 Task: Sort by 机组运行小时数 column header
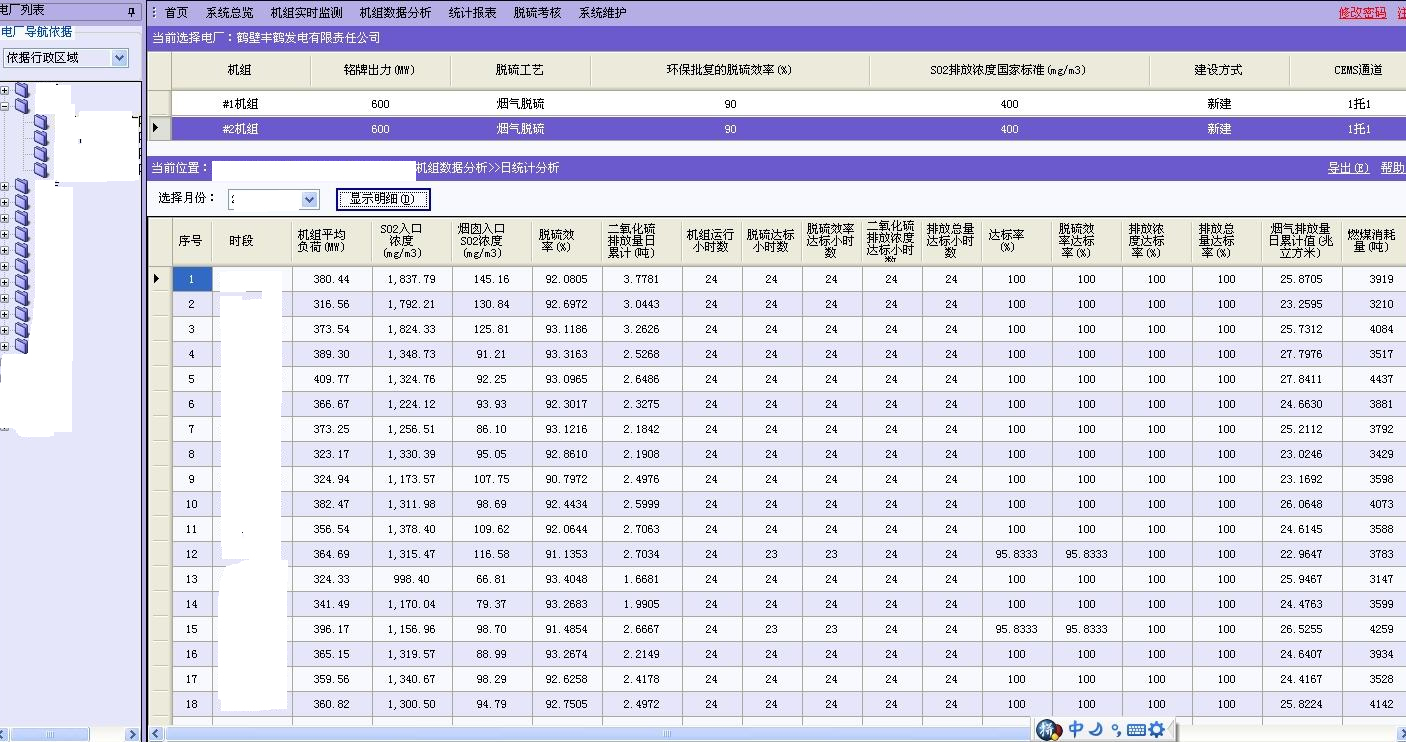pos(711,241)
